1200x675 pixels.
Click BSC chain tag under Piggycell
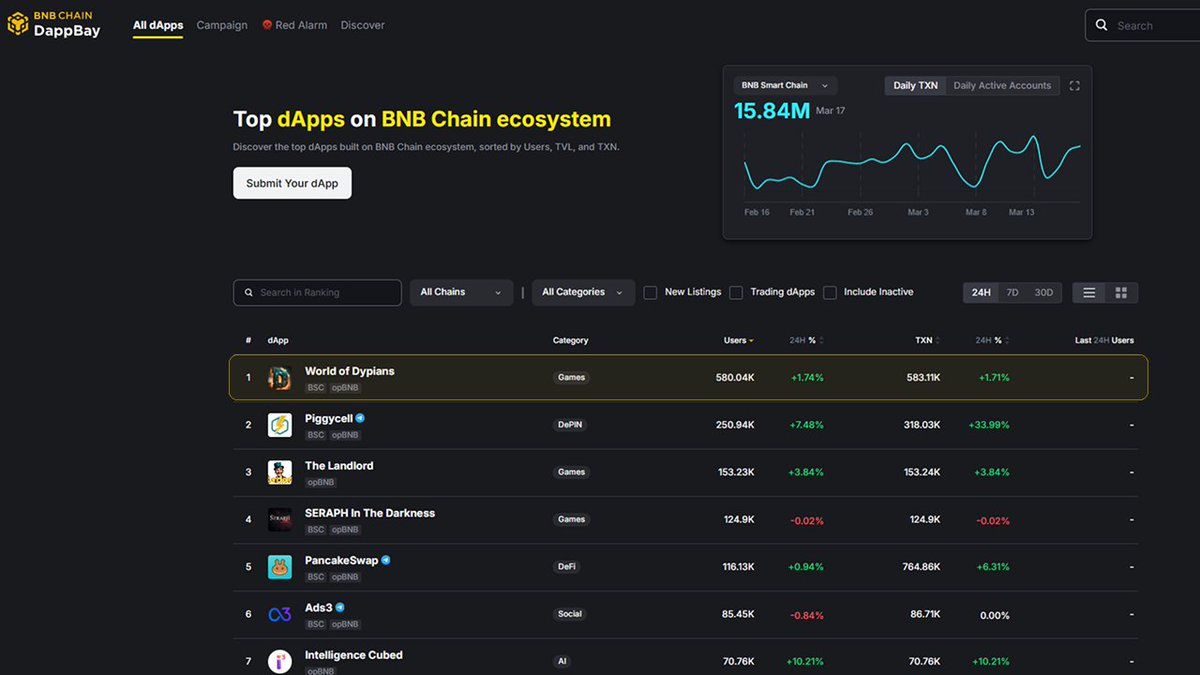click(315, 435)
